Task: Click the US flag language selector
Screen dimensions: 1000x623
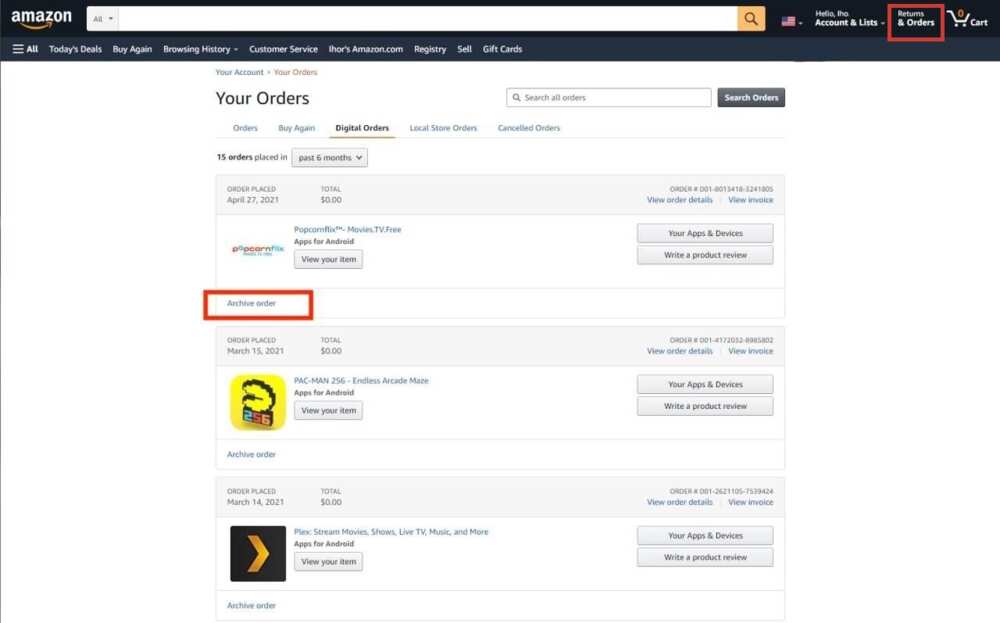Action: pos(791,22)
